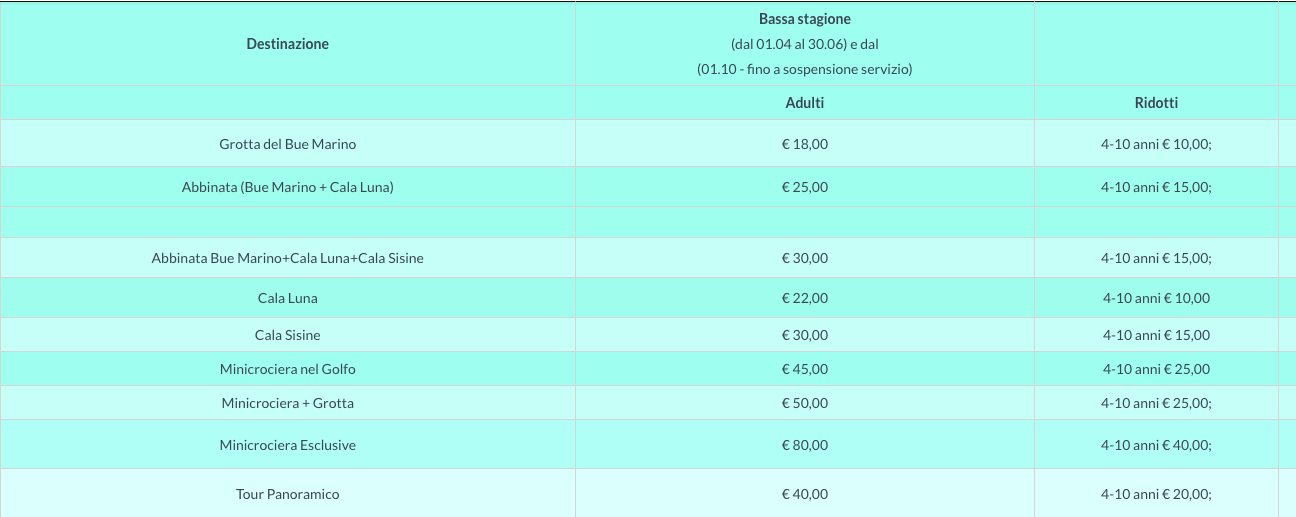Select the Grotta del Bue Marino row
1296x517 pixels.
(640, 144)
